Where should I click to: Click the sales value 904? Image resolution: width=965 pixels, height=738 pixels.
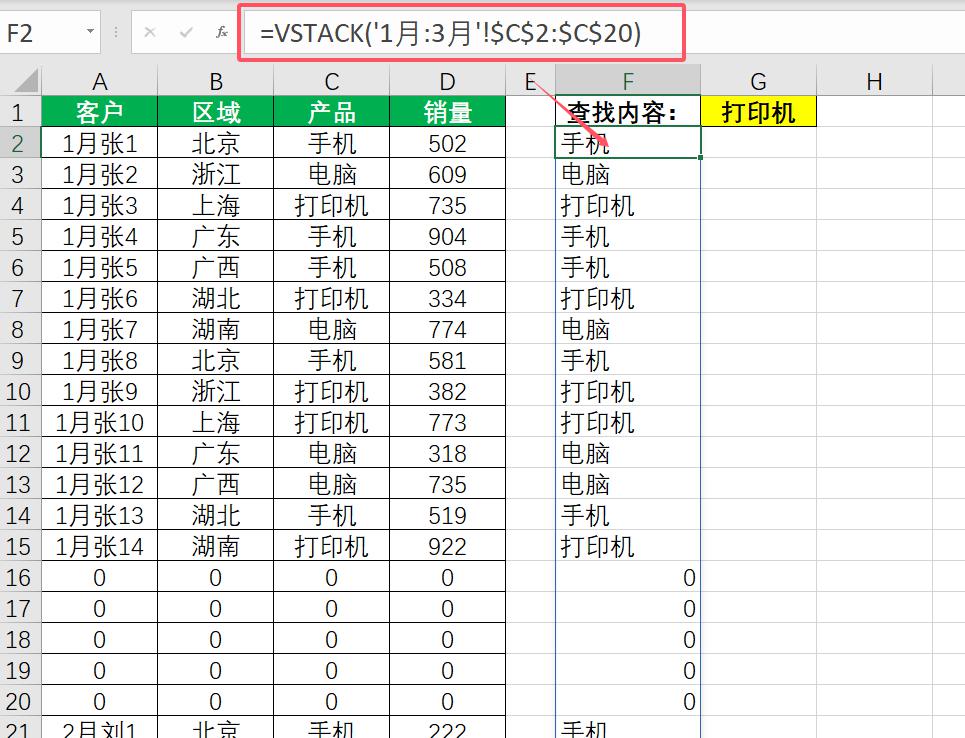pyautogui.click(x=447, y=236)
